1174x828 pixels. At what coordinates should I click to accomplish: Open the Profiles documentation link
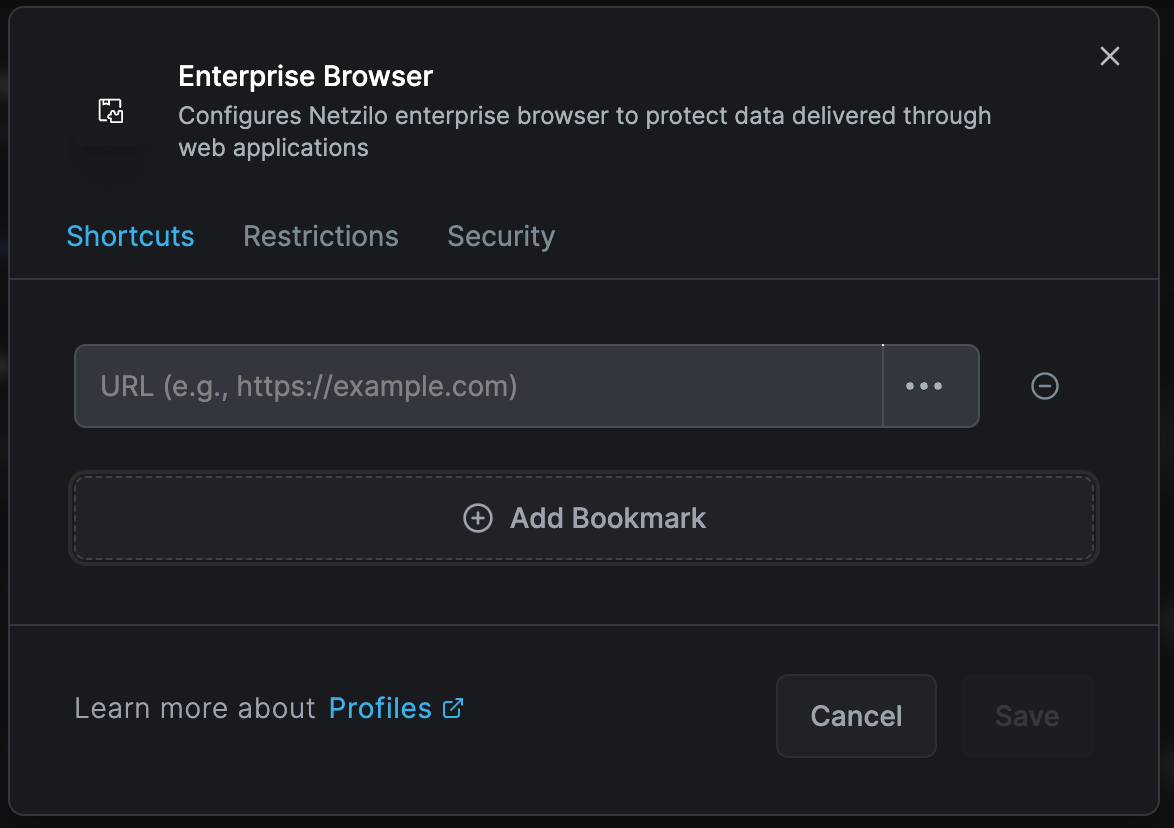pyautogui.click(x=380, y=708)
